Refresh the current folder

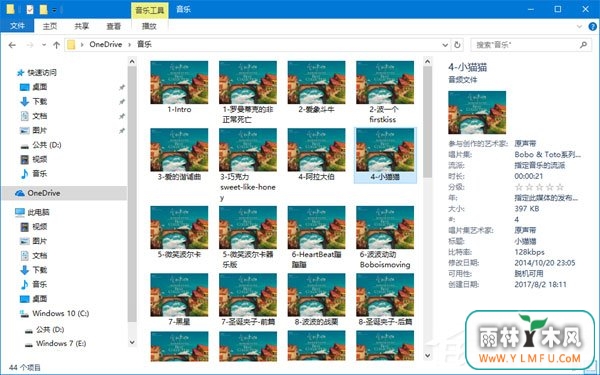457,45
